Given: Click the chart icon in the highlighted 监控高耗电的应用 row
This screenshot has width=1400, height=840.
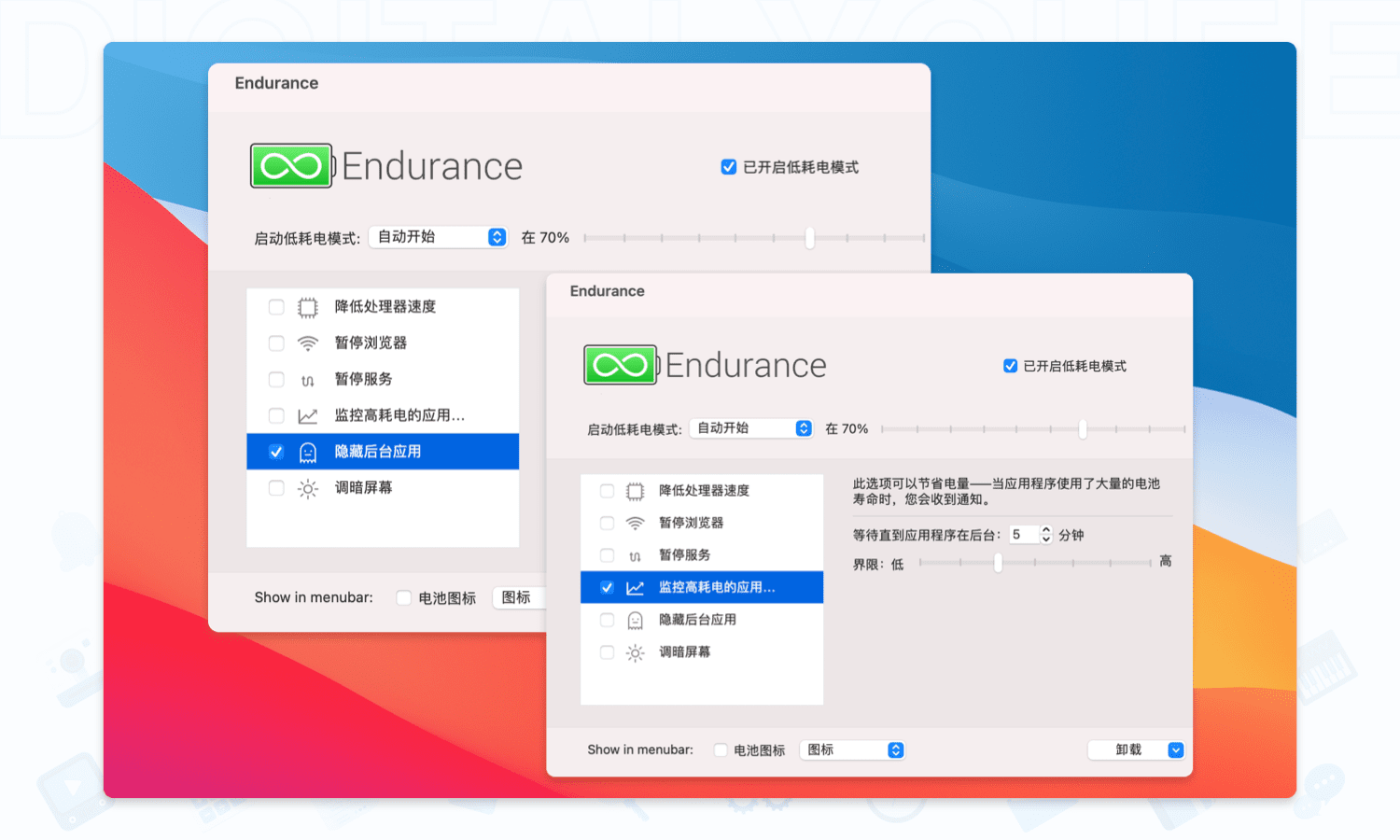Looking at the screenshot, I should pos(635,588).
